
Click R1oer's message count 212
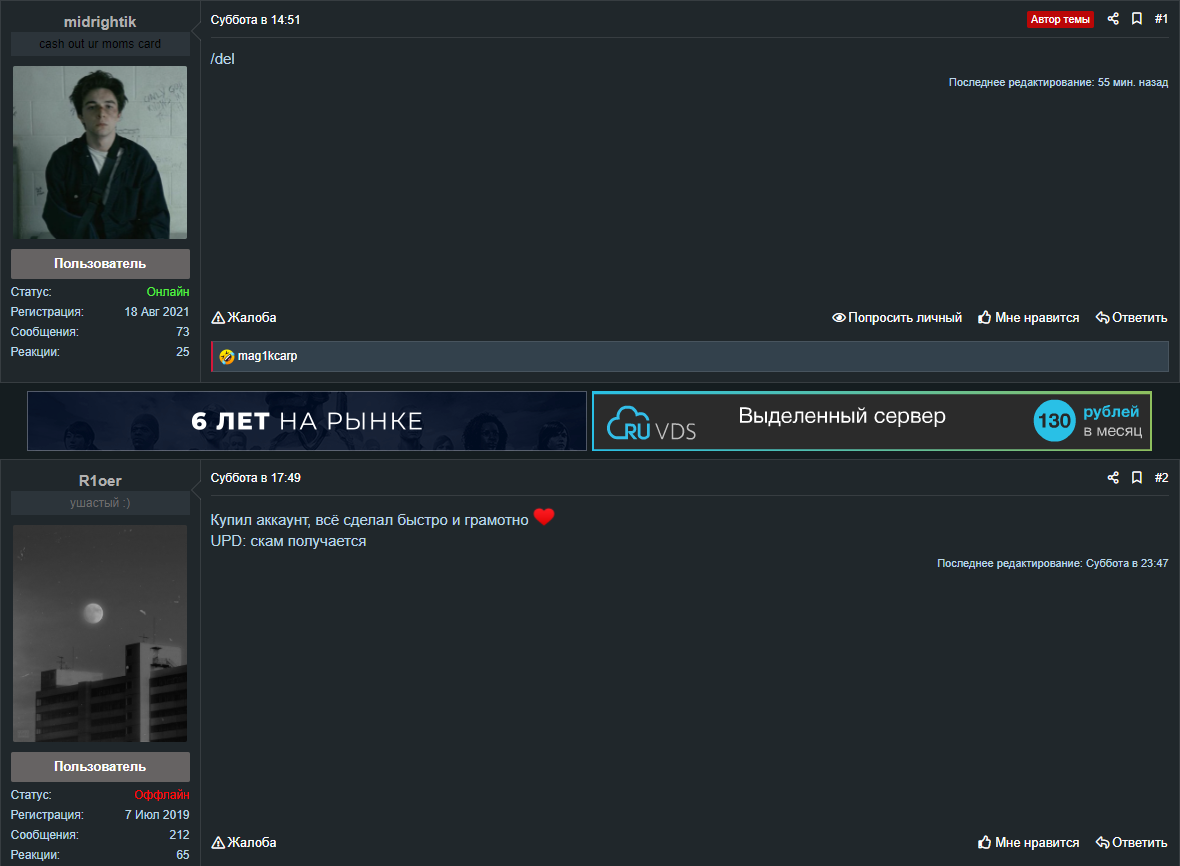click(179, 835)
